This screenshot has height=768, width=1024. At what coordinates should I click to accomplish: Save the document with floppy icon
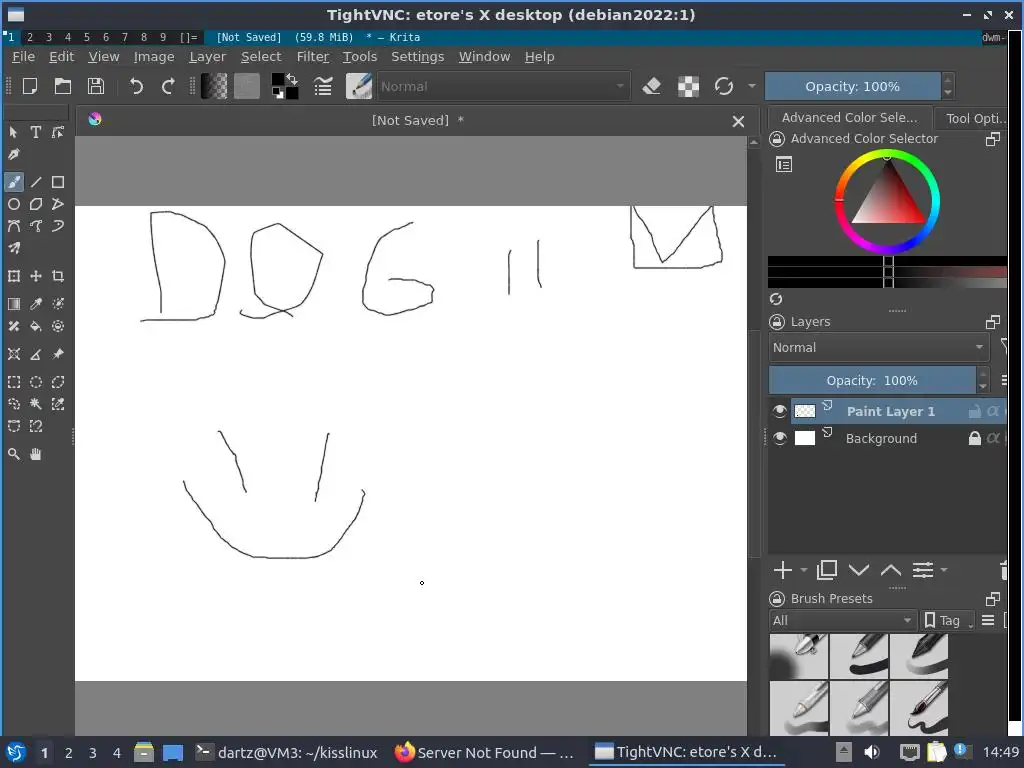[96, 86]
